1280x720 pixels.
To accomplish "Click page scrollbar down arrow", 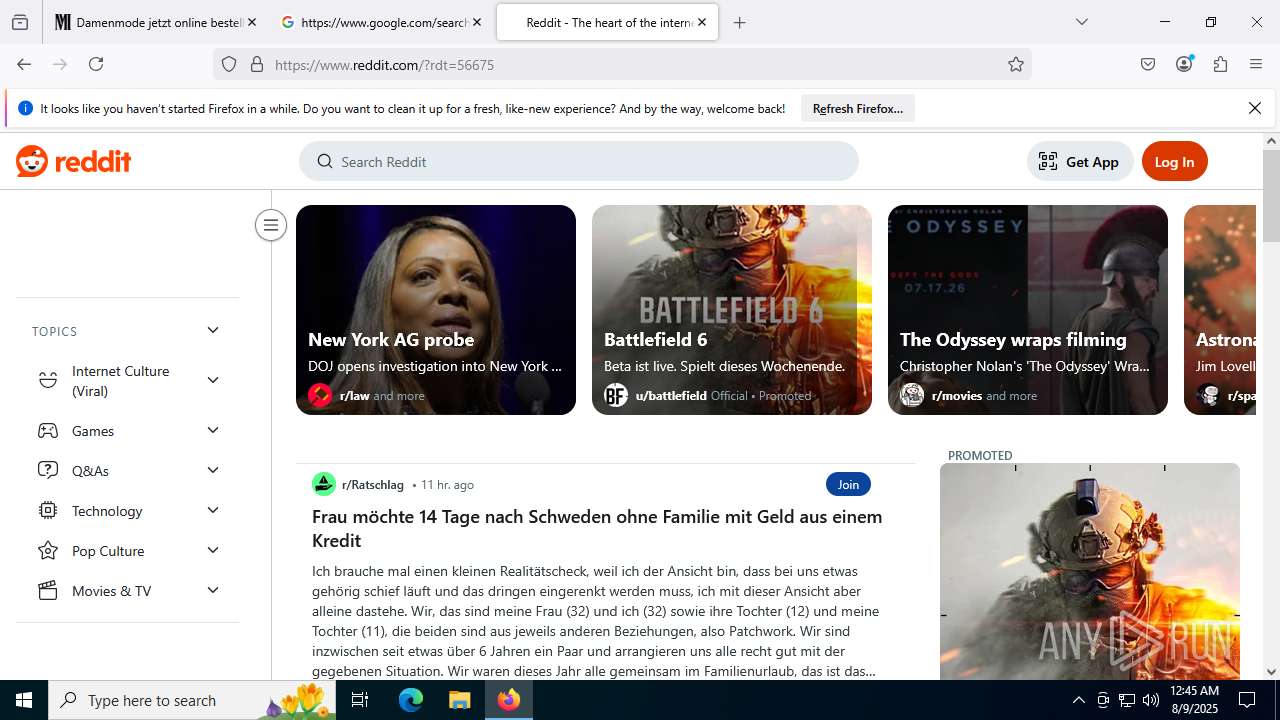I will point(1271,672).
